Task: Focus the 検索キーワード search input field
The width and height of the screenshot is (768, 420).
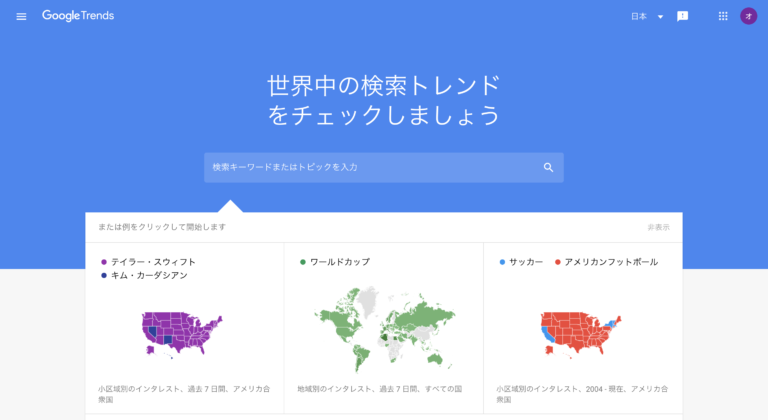Action: click(x=384, y=168)
